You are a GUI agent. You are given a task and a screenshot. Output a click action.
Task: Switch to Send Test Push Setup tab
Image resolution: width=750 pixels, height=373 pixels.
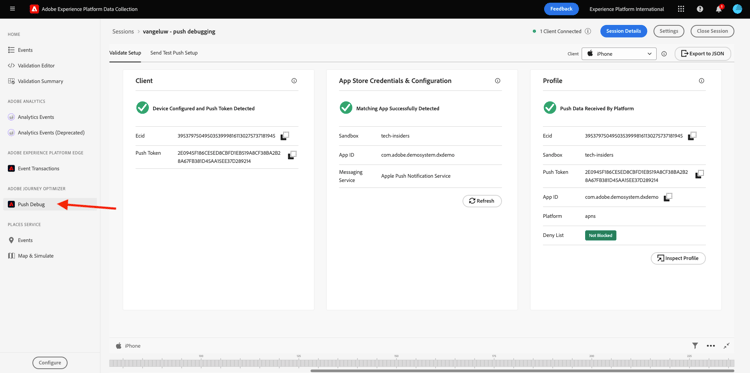pyautogui.click(x=174, y=53)
